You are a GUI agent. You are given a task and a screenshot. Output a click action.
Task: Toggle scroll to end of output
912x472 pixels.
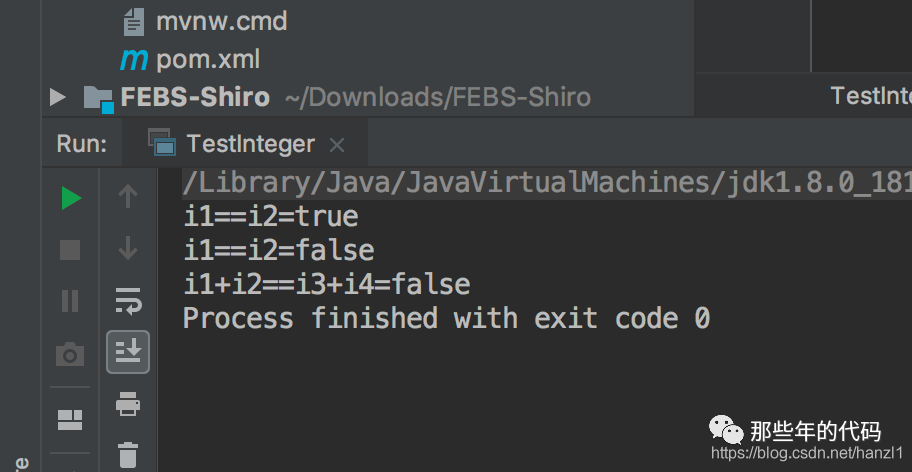coord(128,352)
